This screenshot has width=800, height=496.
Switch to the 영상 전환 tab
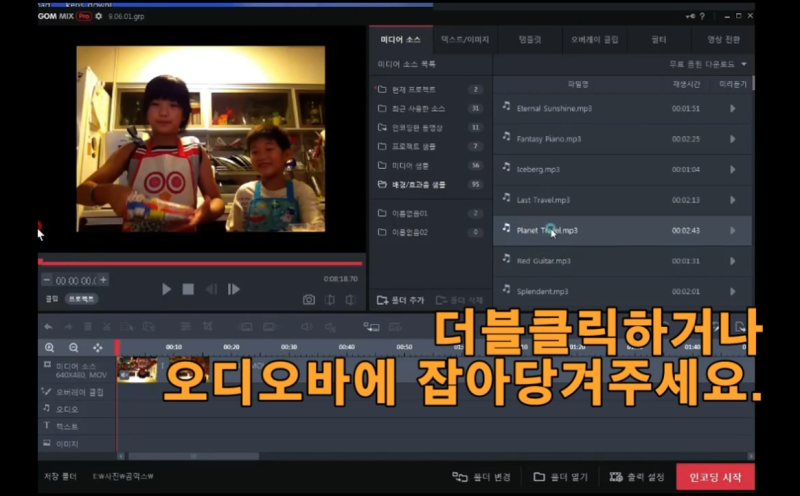click(x=723, y=39)
